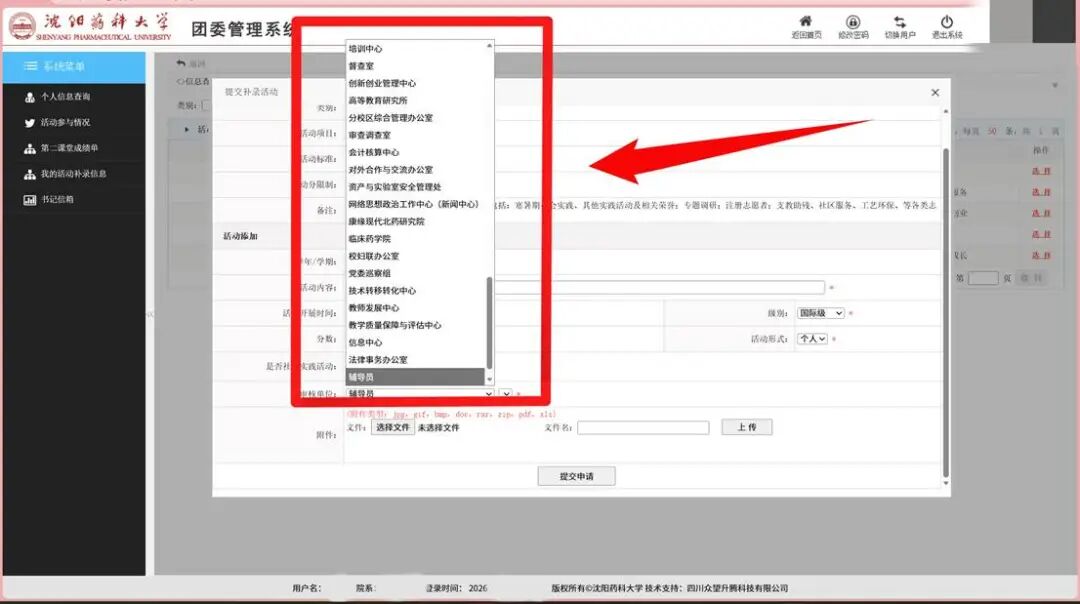This screenshot has height=604, width=1080.
Task: Open the change password lock icon (修改密码)
Action: point(853,22)
